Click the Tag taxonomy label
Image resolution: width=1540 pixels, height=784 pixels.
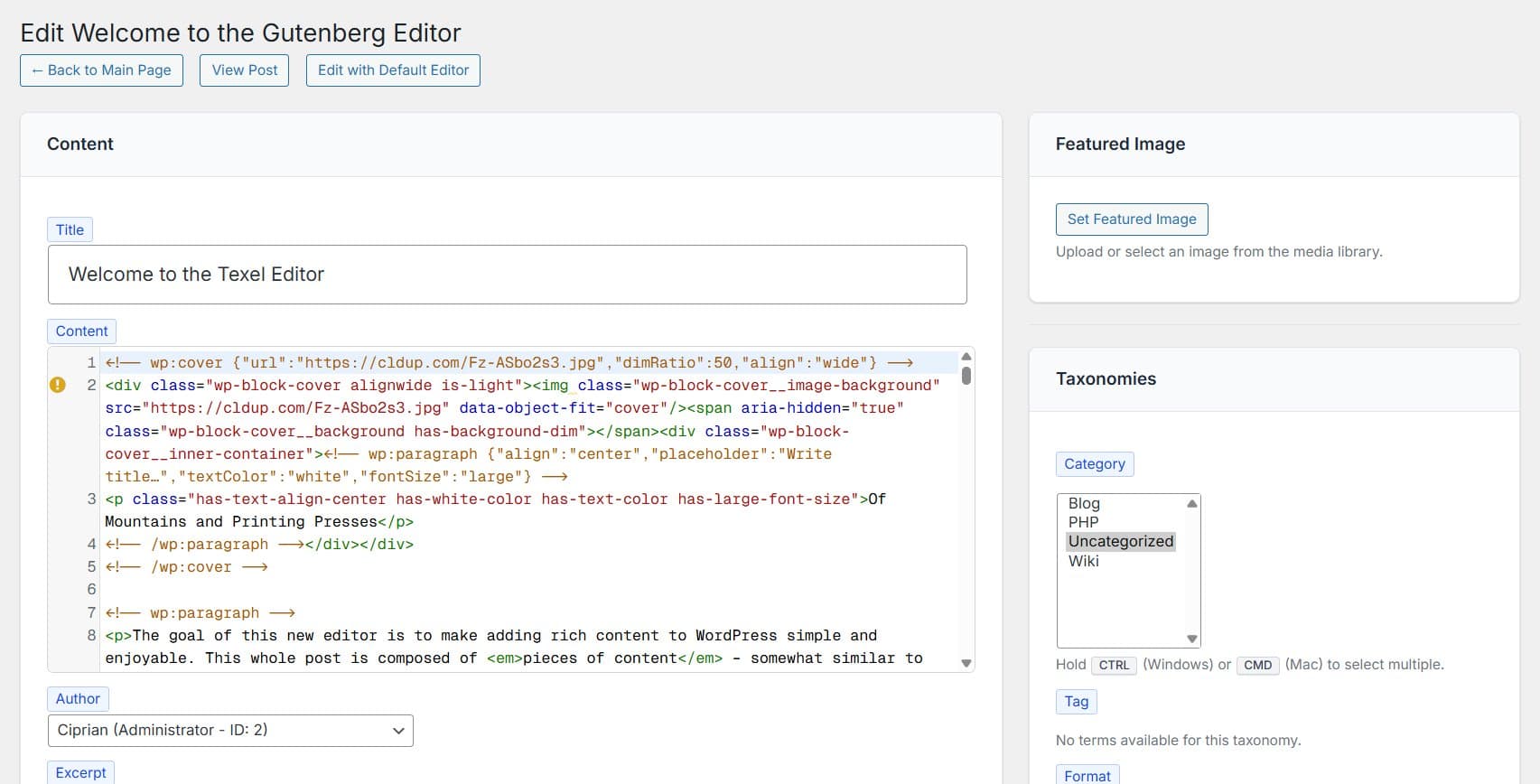coord(1076,702)
